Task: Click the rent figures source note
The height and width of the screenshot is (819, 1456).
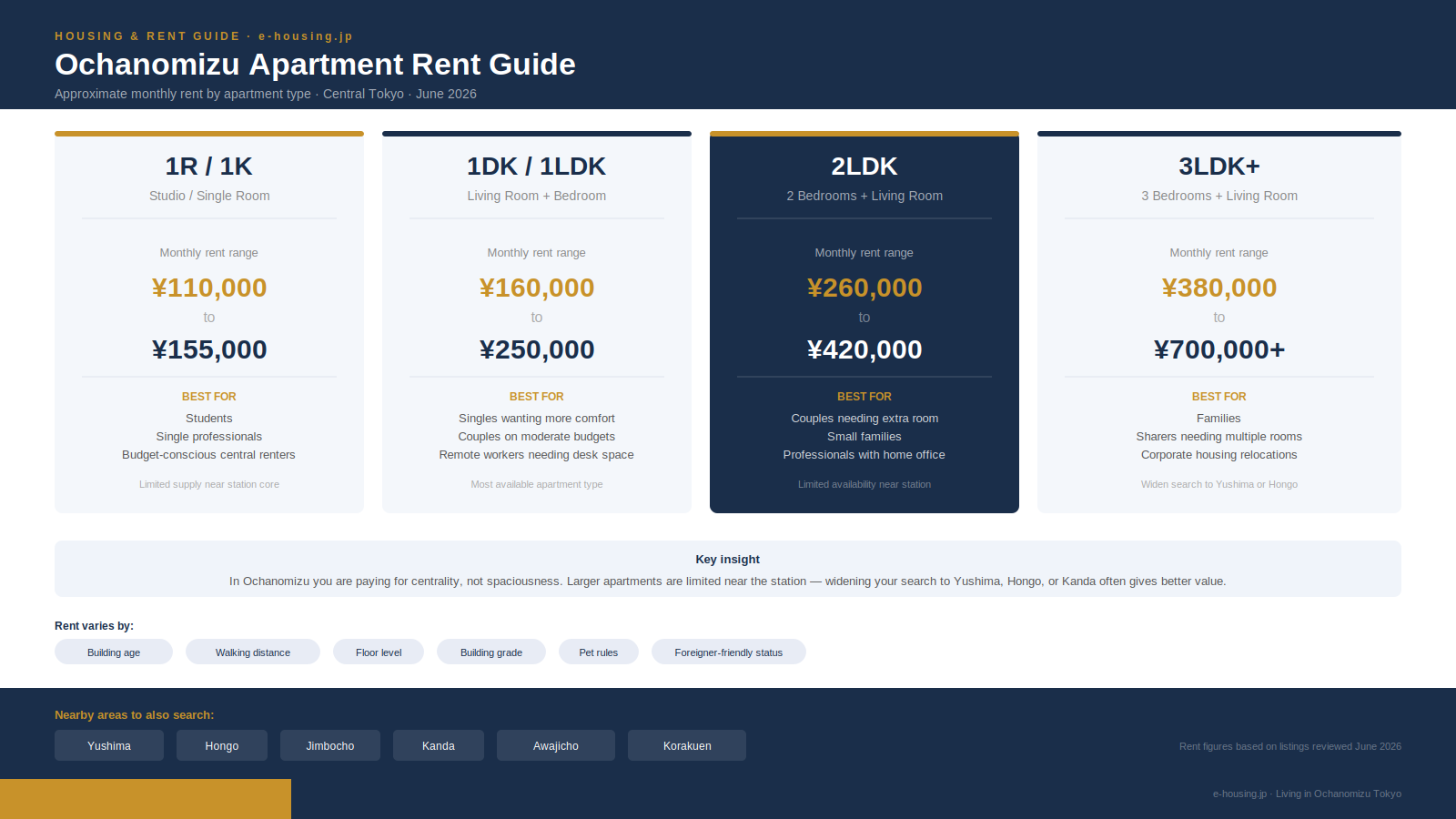Action: (1290, 746)
